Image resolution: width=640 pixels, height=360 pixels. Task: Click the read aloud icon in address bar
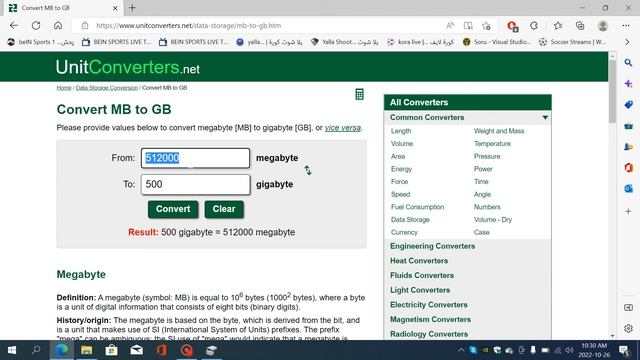pyautogui.click(x=450, y=26)
